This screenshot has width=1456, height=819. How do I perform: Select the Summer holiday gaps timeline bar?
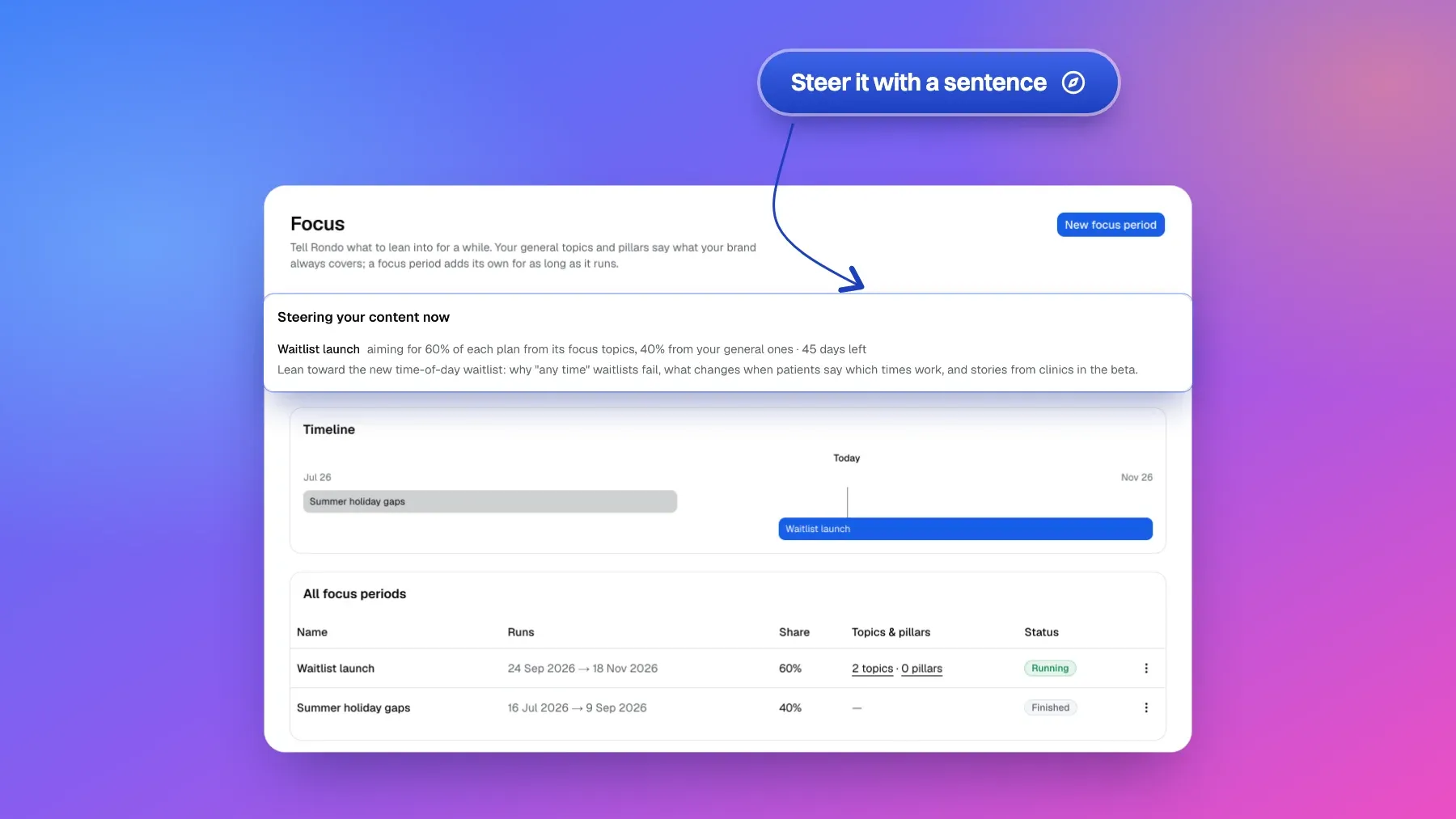click(490, 501)
